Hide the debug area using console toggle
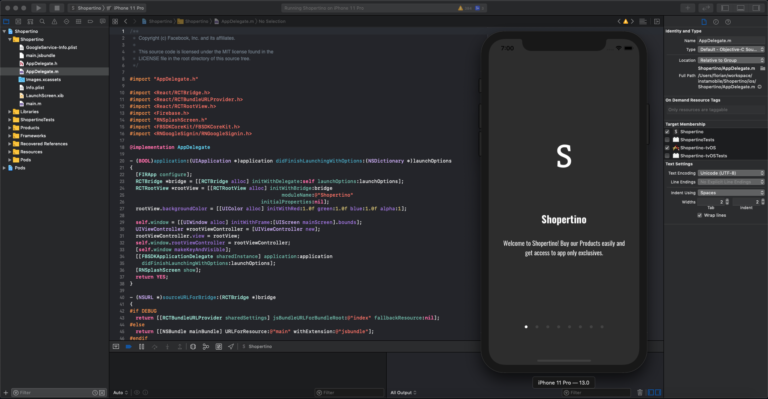This screenshot has height=399, width=768. tap(116, 347)
